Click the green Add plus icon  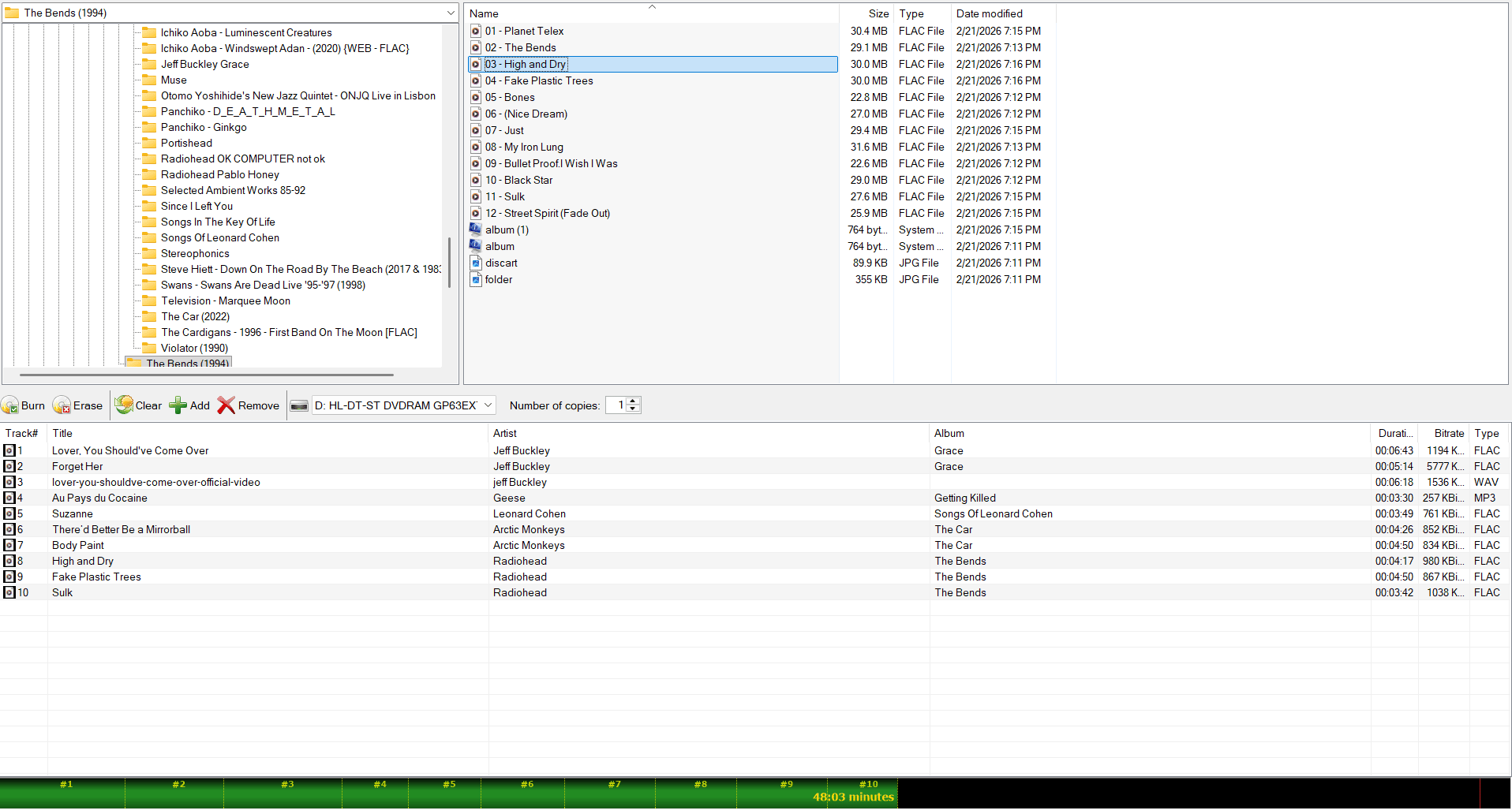click(178, 405)
